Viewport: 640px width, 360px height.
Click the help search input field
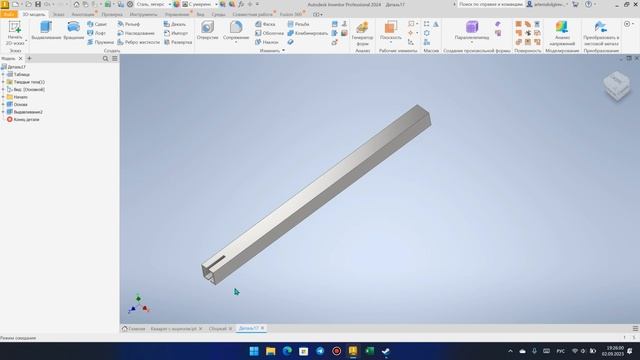490,4
